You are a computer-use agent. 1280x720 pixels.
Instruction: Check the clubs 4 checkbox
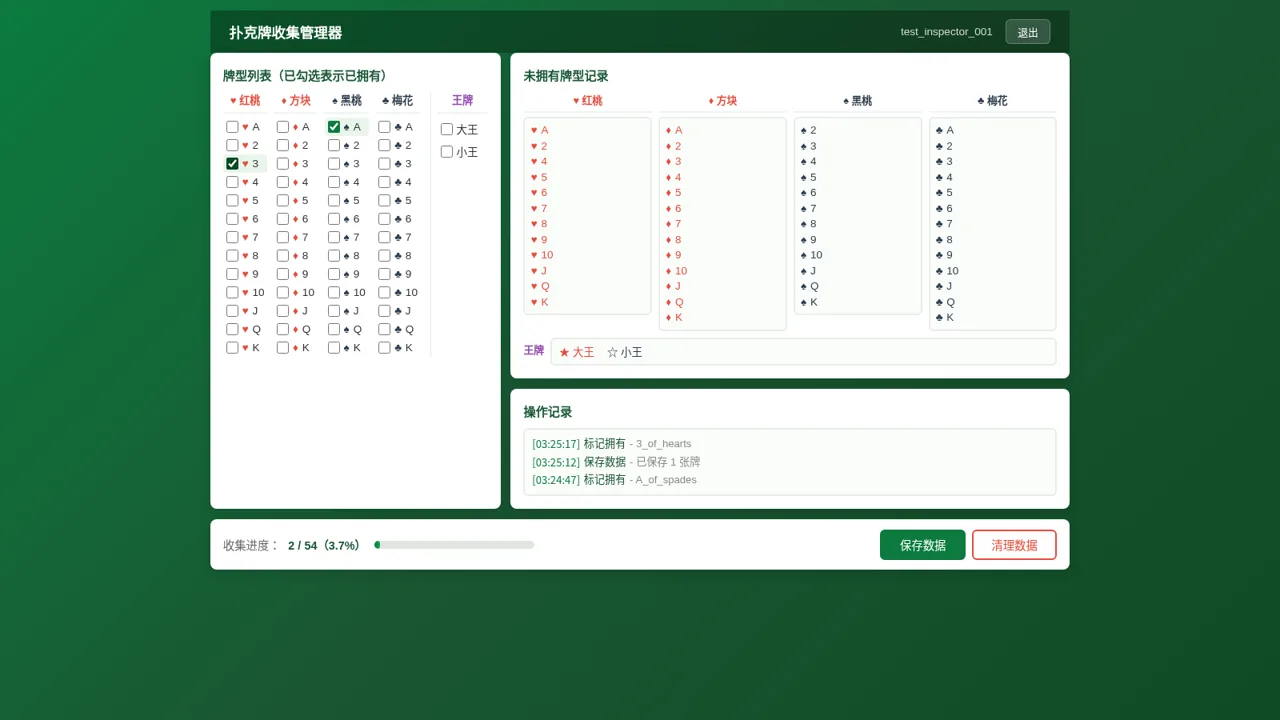[x=384, y=182]
